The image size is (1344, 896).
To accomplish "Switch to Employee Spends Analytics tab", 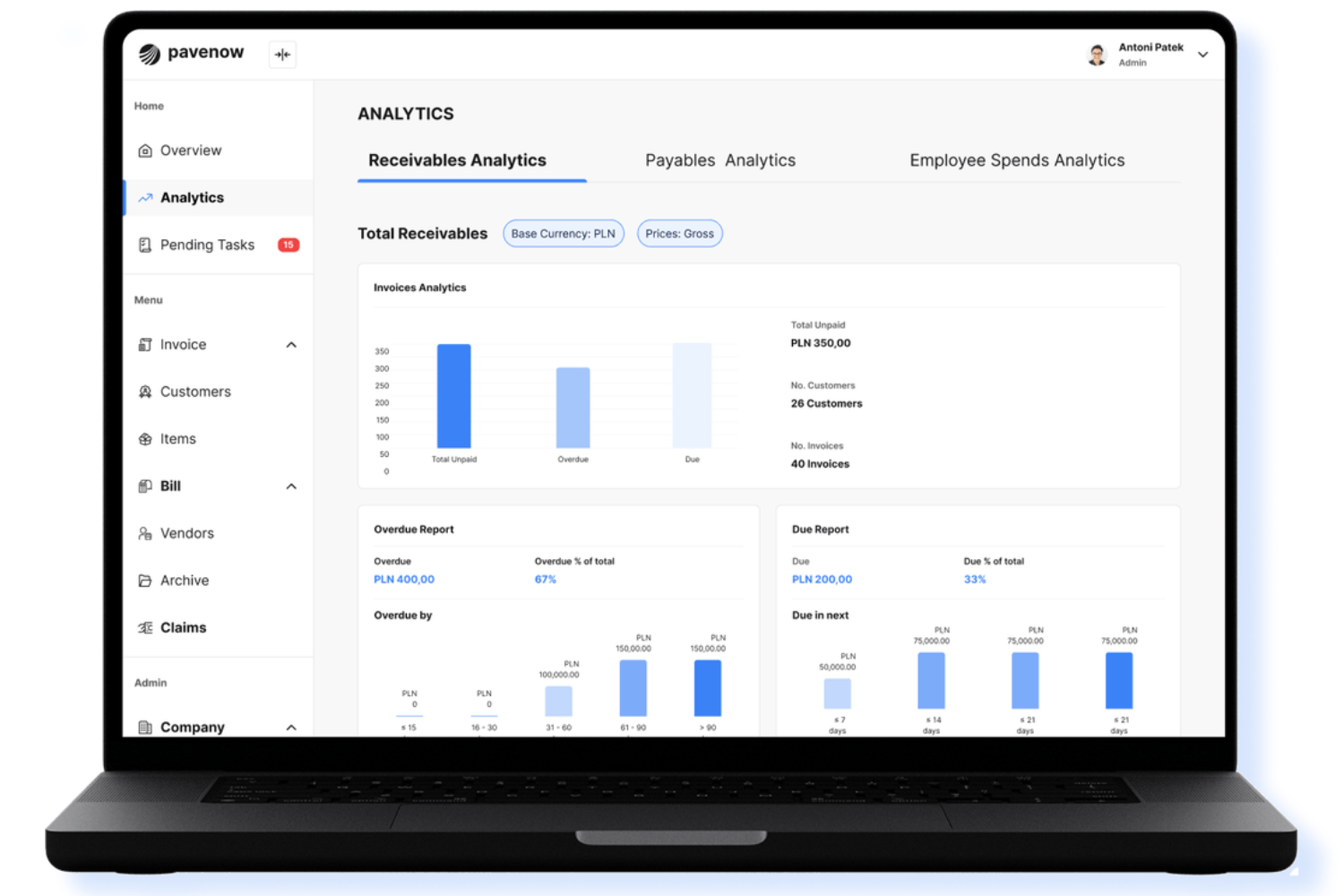I will 1017,160.
